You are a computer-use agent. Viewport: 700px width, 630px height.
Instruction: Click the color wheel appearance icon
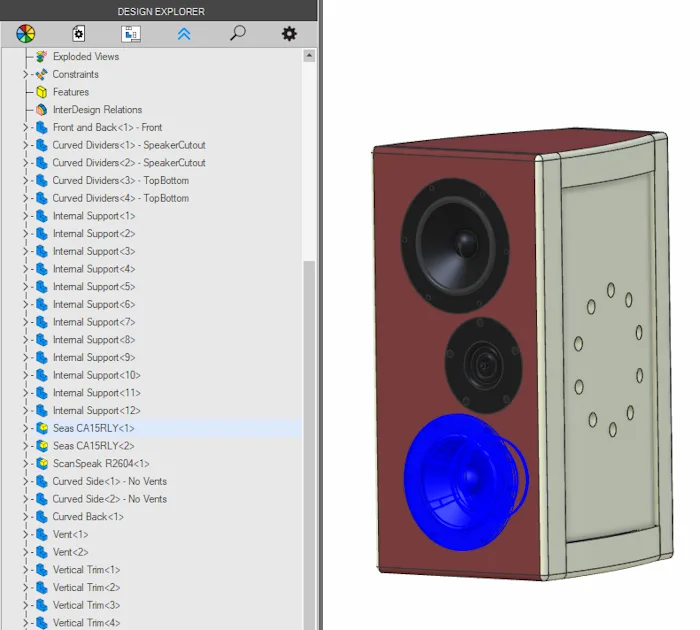25,33
